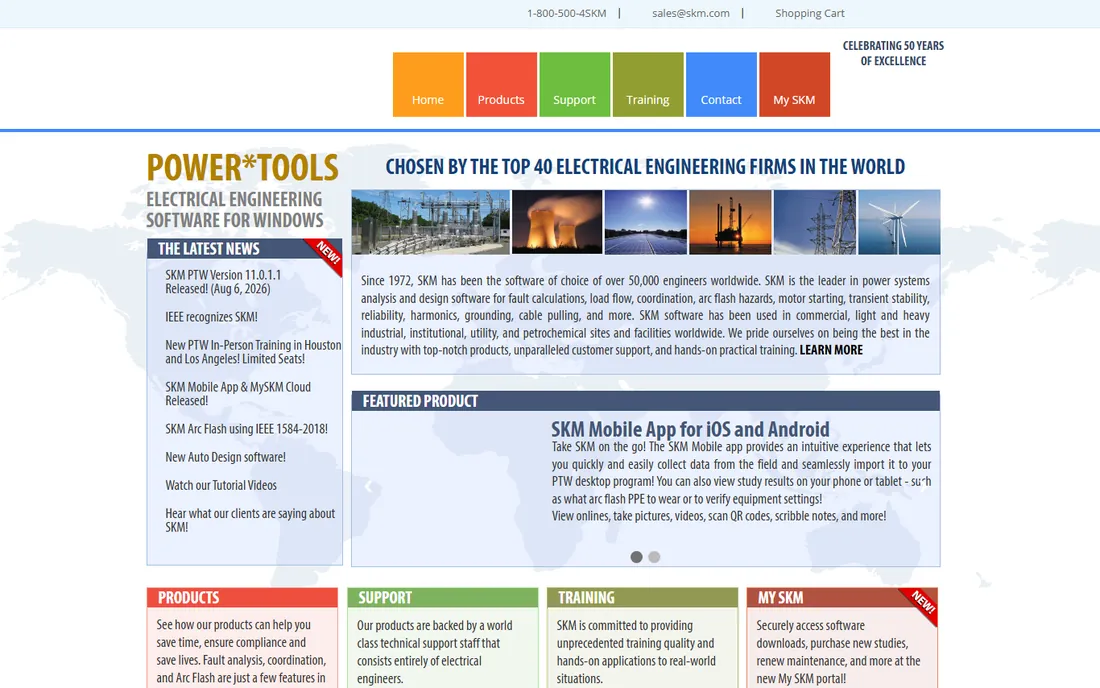Image resolution: width=1100 pixels, height=688 pixels.
Task: Open the Support navigation tile
Action: (x=575, y=84)
